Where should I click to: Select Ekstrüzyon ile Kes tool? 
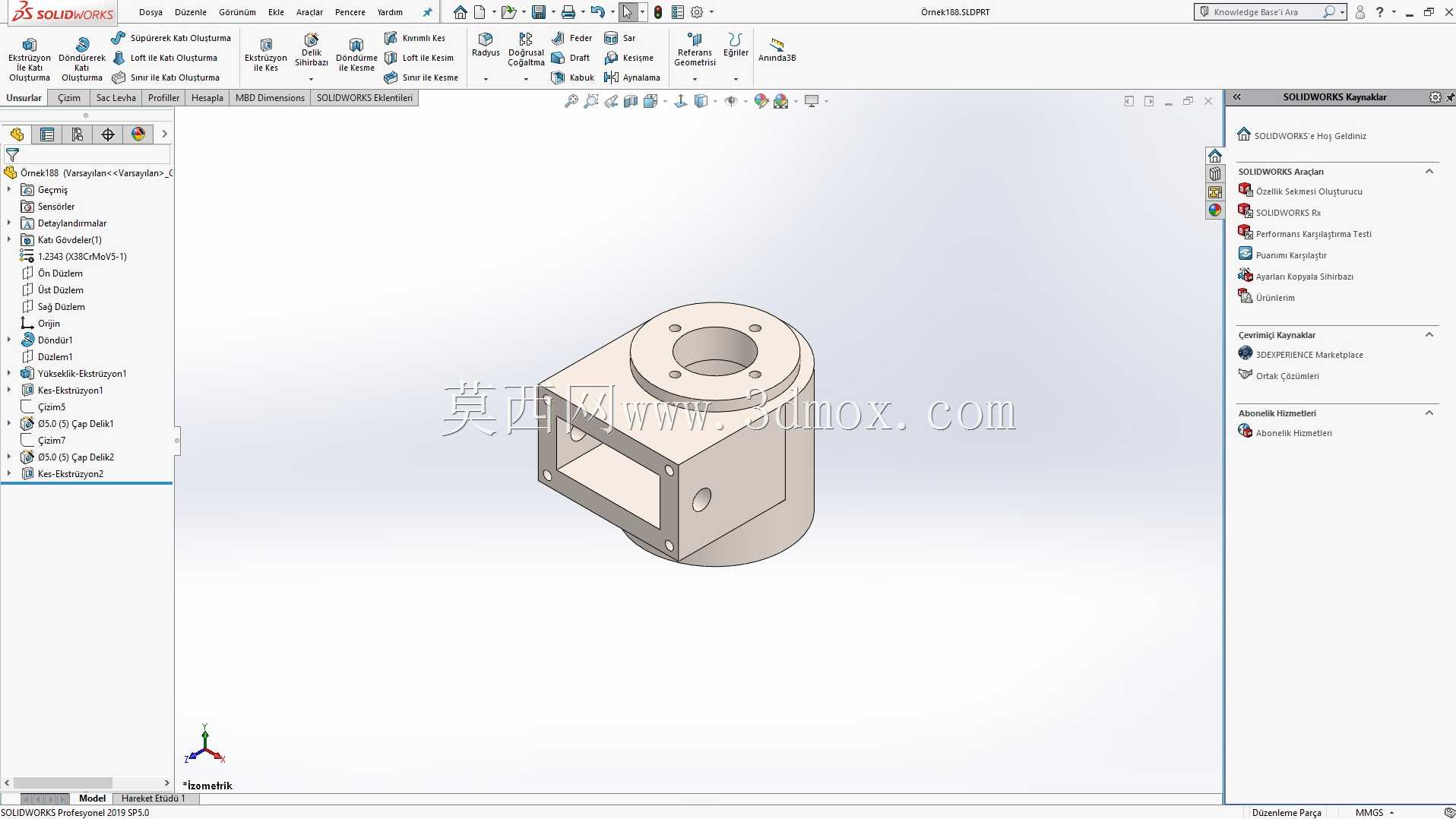click(x=266, y=55)
